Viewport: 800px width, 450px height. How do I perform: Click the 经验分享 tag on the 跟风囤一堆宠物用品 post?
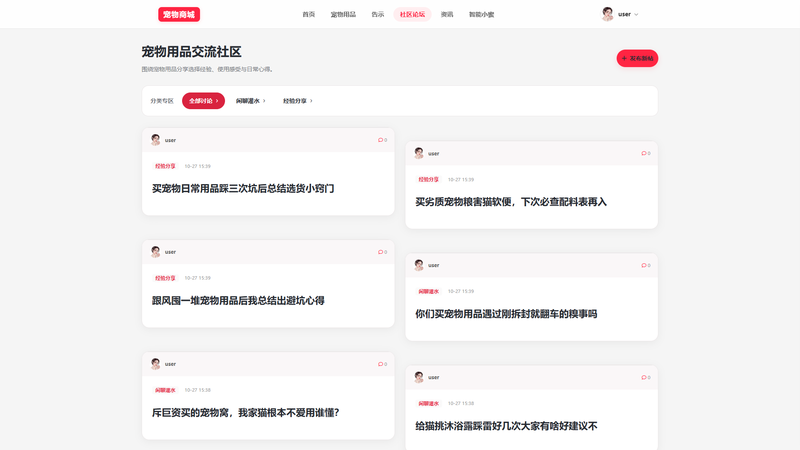(x=165, y=278)
